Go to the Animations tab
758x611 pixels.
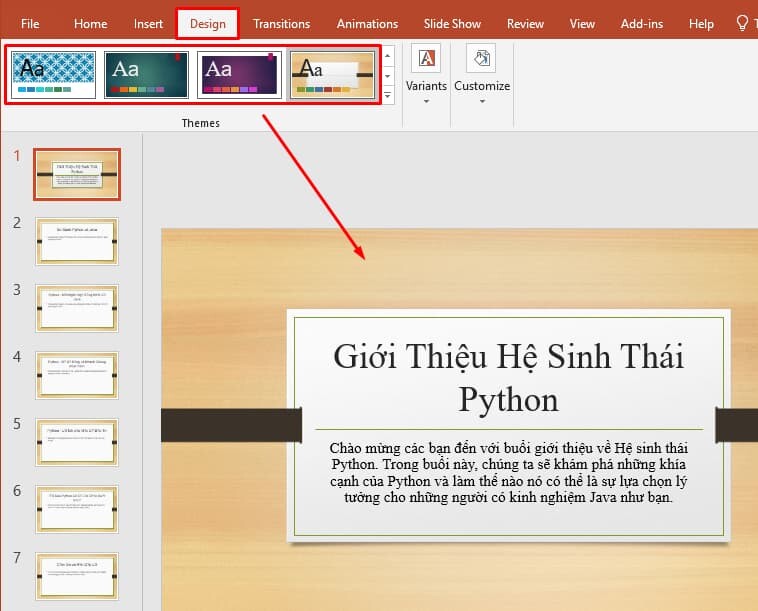(367, 23)
